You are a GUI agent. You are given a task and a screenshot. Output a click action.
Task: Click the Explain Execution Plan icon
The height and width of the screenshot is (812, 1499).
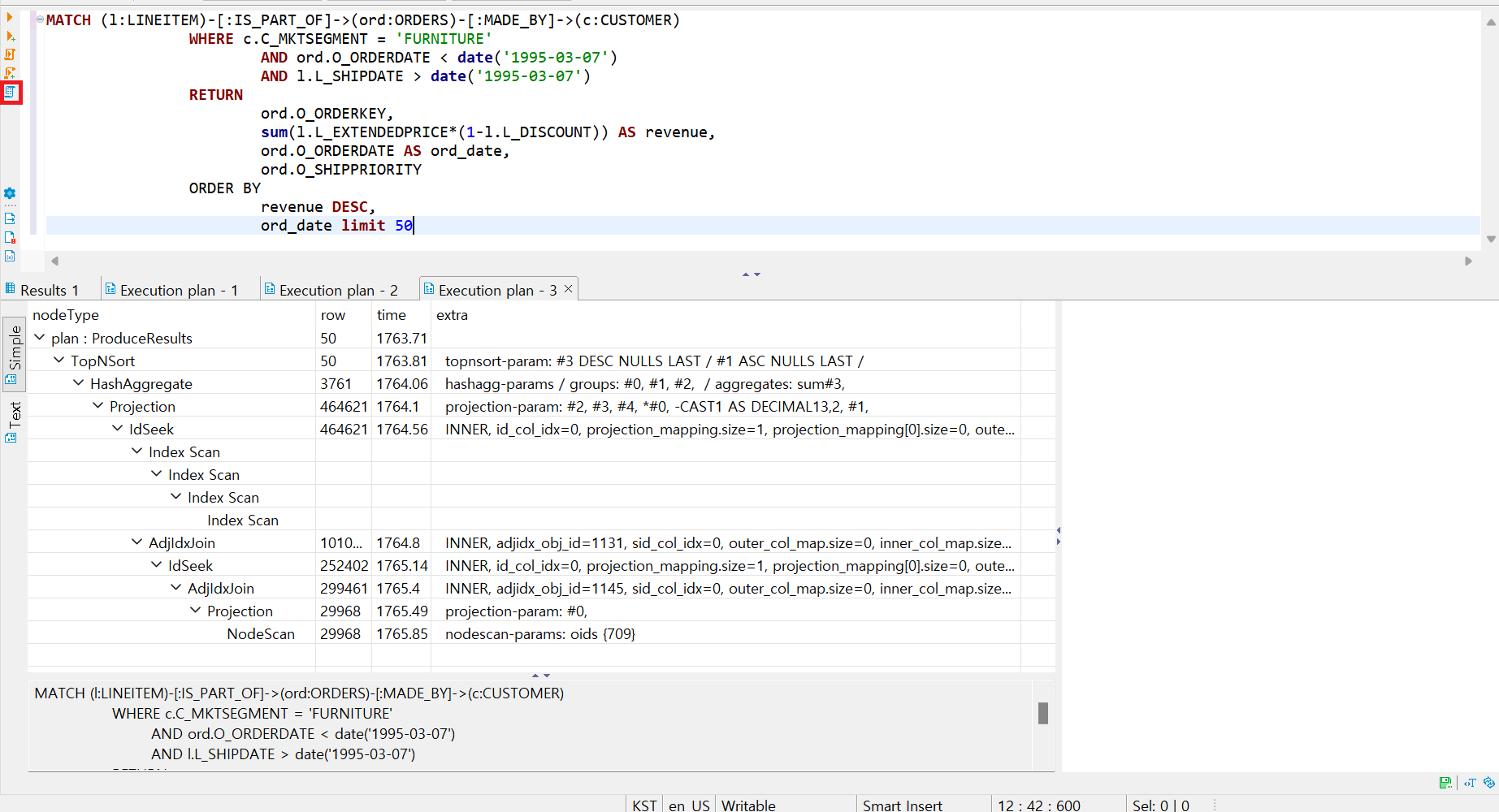coord(10,92)
